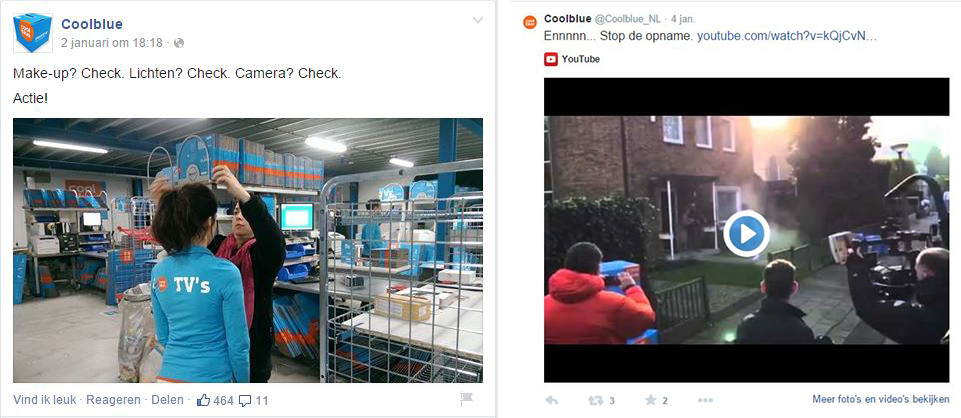Open the Coolblue page name link
The height and width of the screenshot is (418, 961).
coord(92,24)
